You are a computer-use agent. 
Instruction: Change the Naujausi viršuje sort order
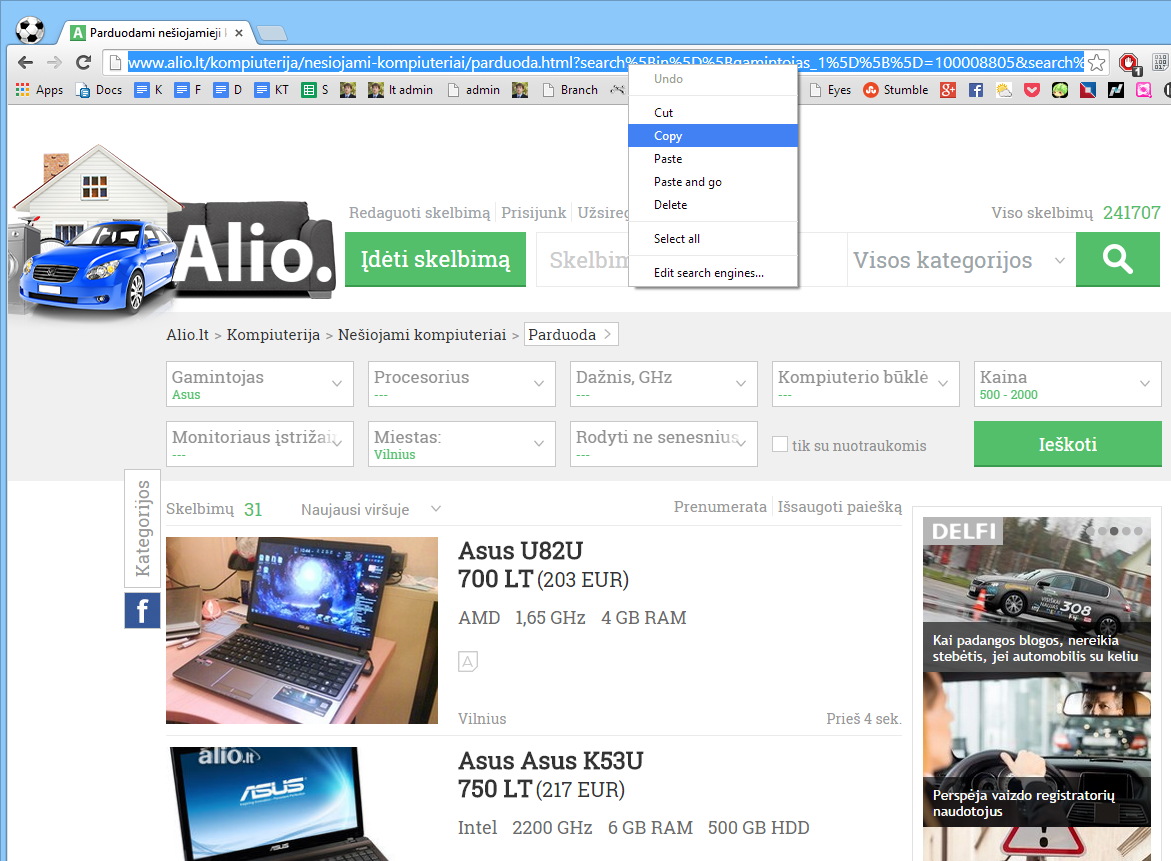coord(371,509)
